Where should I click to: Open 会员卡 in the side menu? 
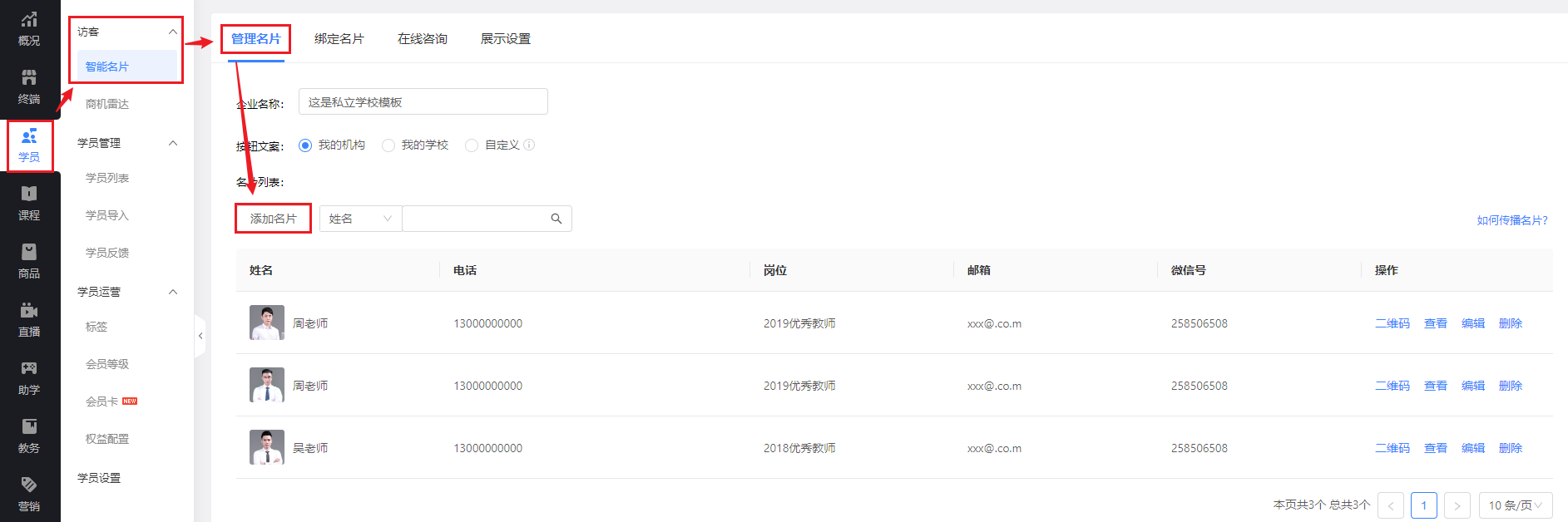(x=102, y=401)
